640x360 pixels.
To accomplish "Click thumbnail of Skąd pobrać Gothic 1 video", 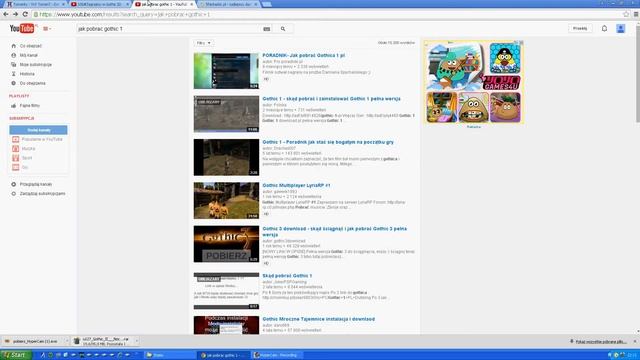I will coord(226,291).
